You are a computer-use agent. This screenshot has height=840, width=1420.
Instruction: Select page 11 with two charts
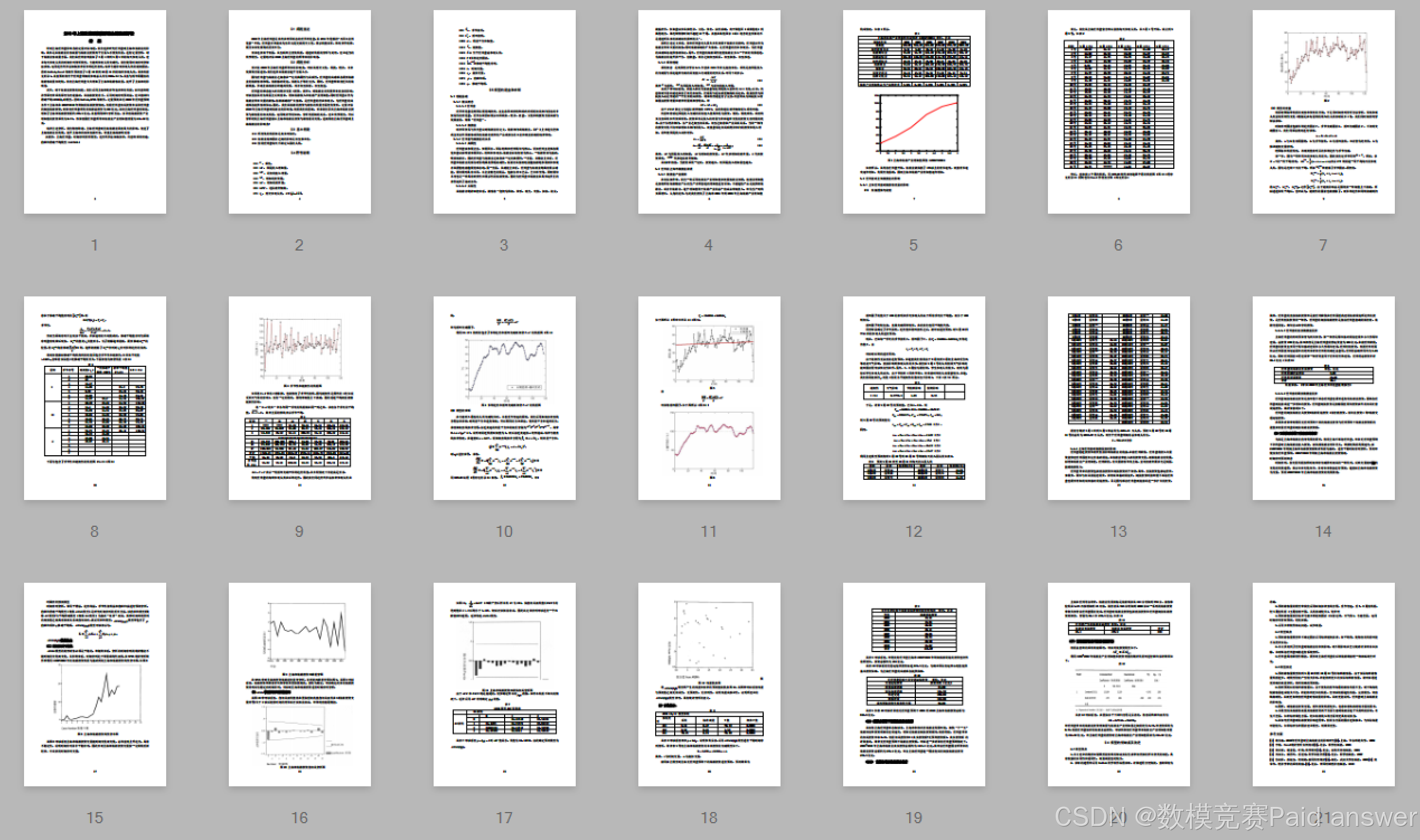[709, 398]
